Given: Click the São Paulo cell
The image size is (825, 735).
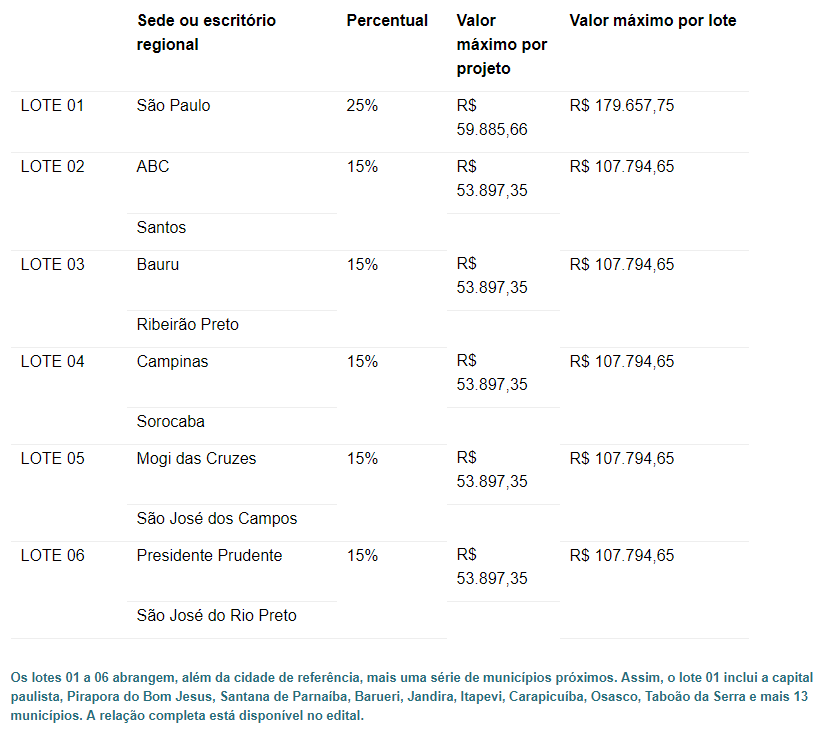Looking at the screenshot, I should point(173,106).
